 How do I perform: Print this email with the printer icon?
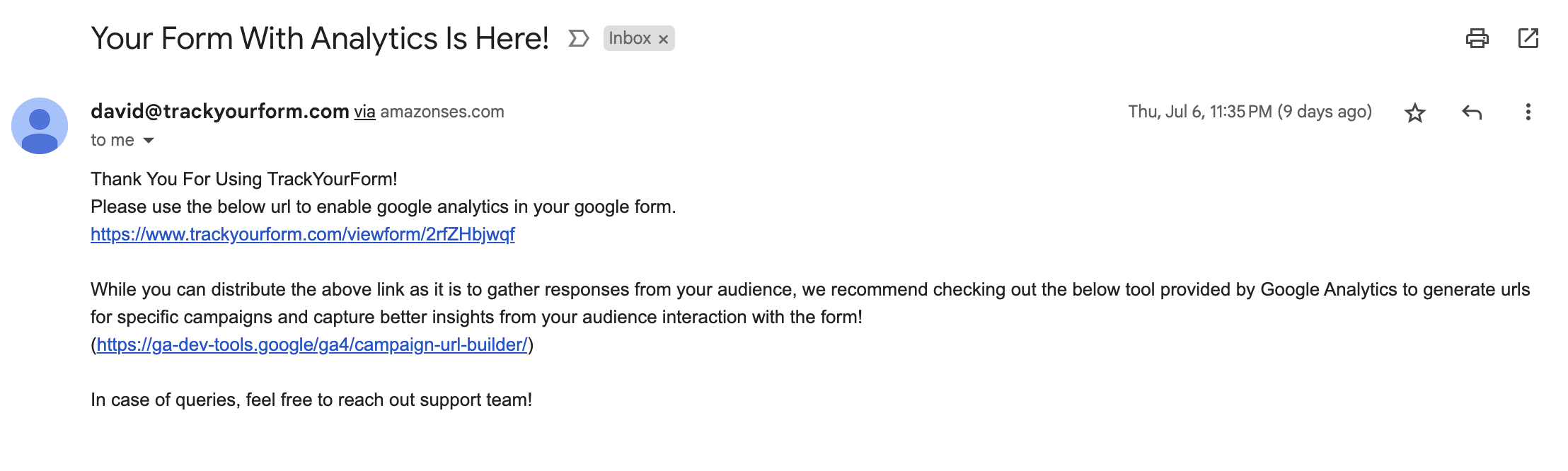coord(1477,38)
